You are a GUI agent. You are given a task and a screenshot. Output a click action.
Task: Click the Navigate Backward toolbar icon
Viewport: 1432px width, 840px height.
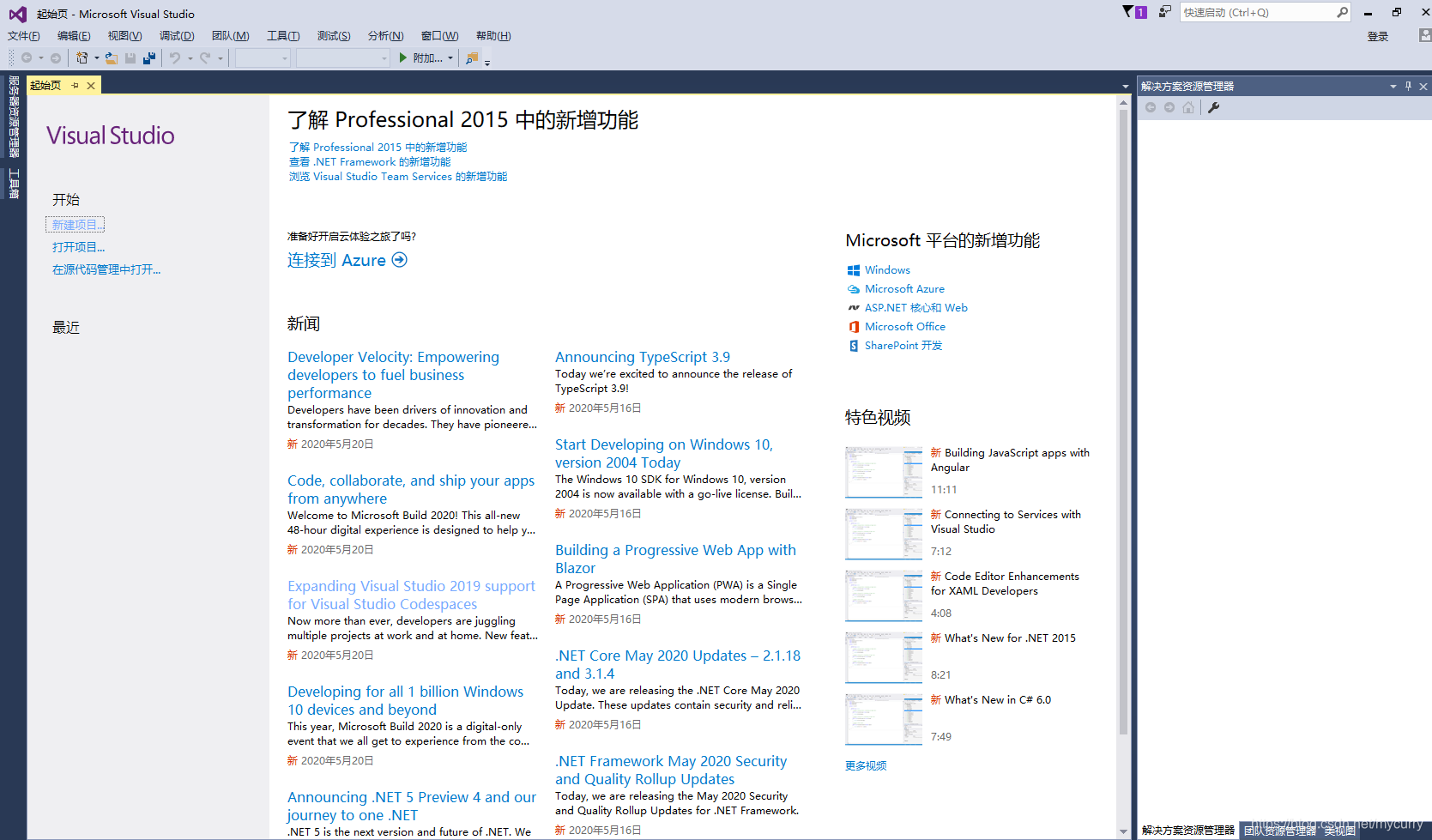[x=27, y=57]
